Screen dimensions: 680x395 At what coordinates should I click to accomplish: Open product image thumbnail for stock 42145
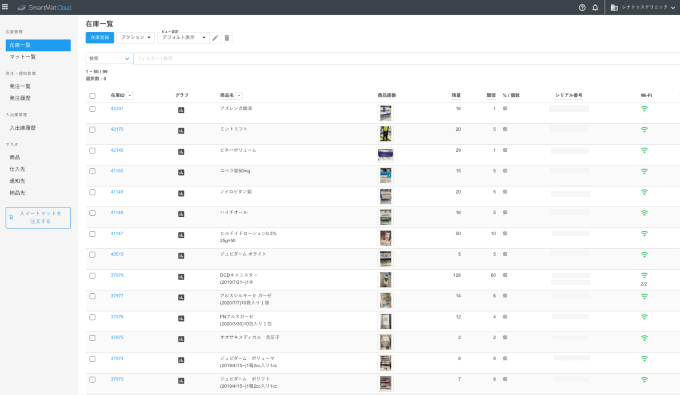tap(385, 154)
